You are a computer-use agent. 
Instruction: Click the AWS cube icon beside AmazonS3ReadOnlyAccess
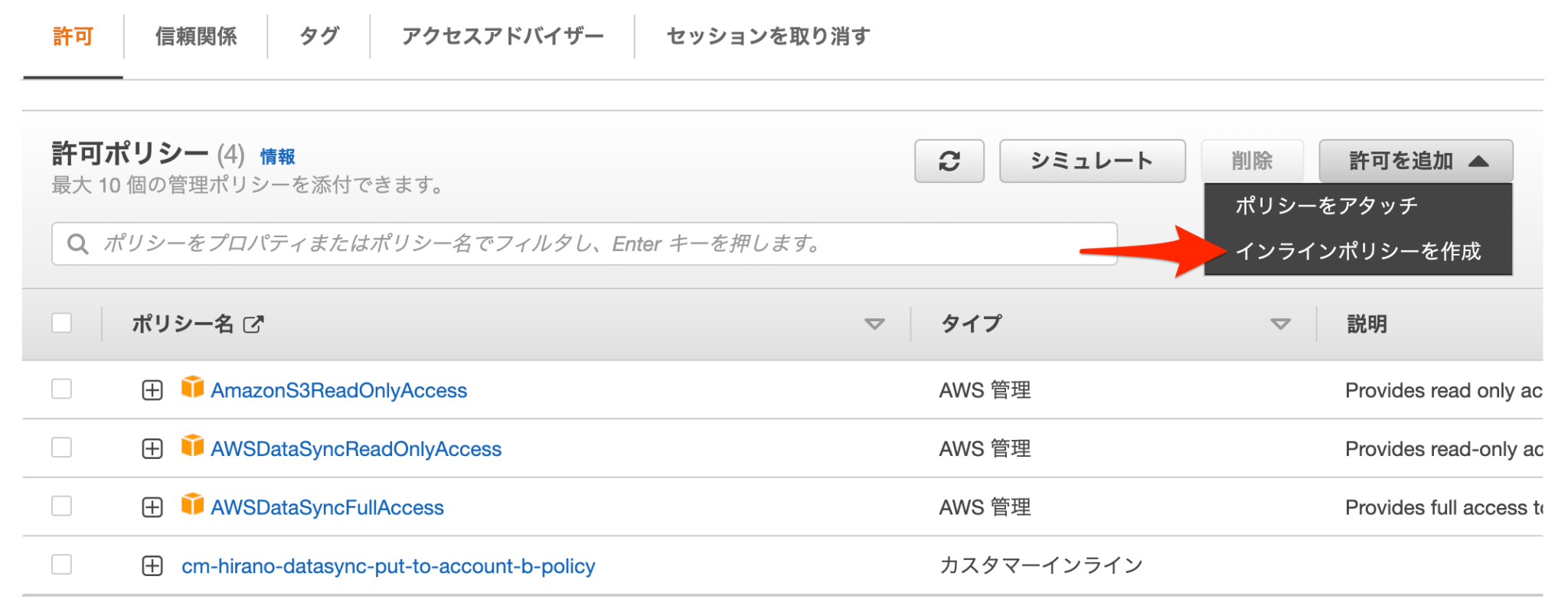click(191, 390)
